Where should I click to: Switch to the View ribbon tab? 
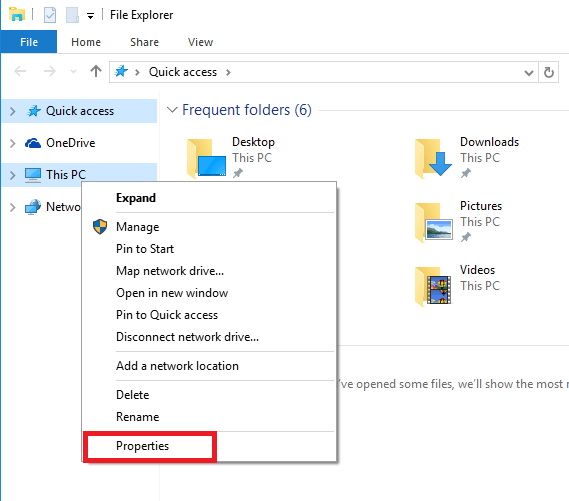coord(200,42)
